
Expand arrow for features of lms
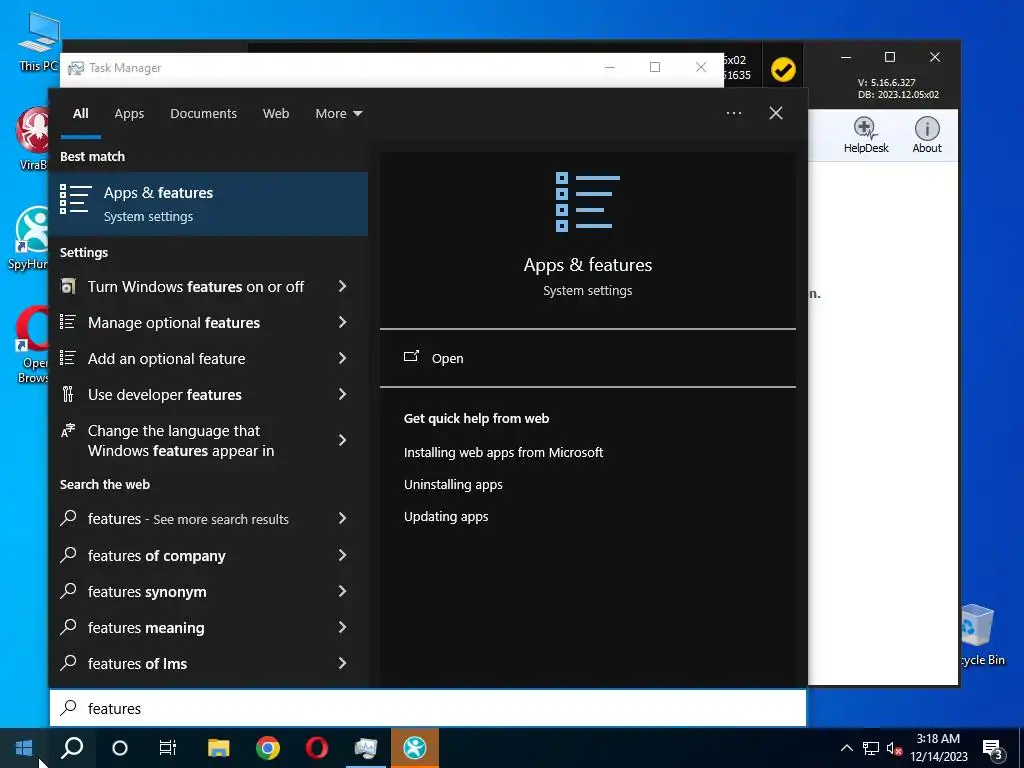pos(343,663)
